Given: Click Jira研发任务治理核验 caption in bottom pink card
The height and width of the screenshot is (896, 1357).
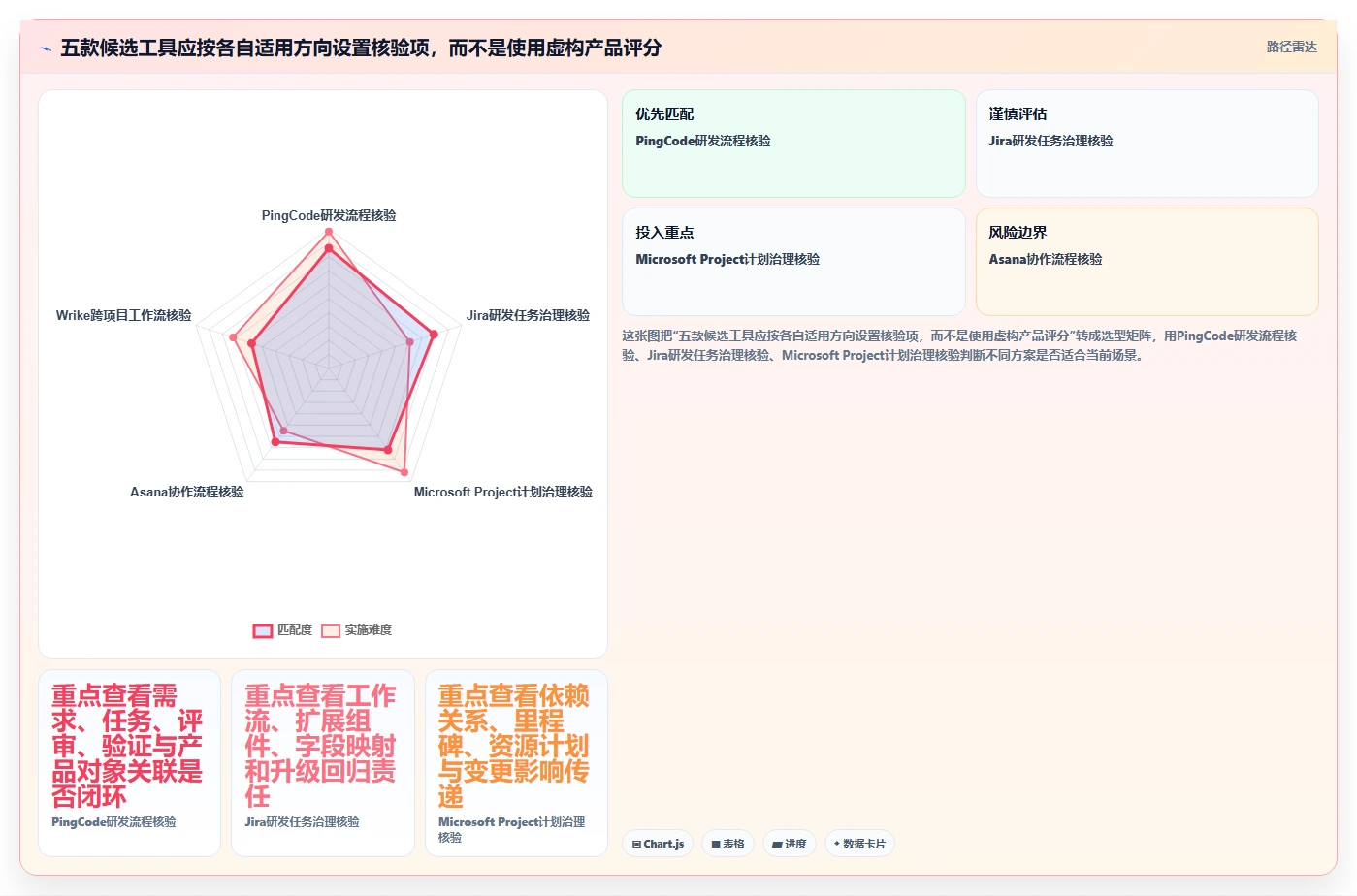Looking at the screenshot, I should tap(302, 821).
